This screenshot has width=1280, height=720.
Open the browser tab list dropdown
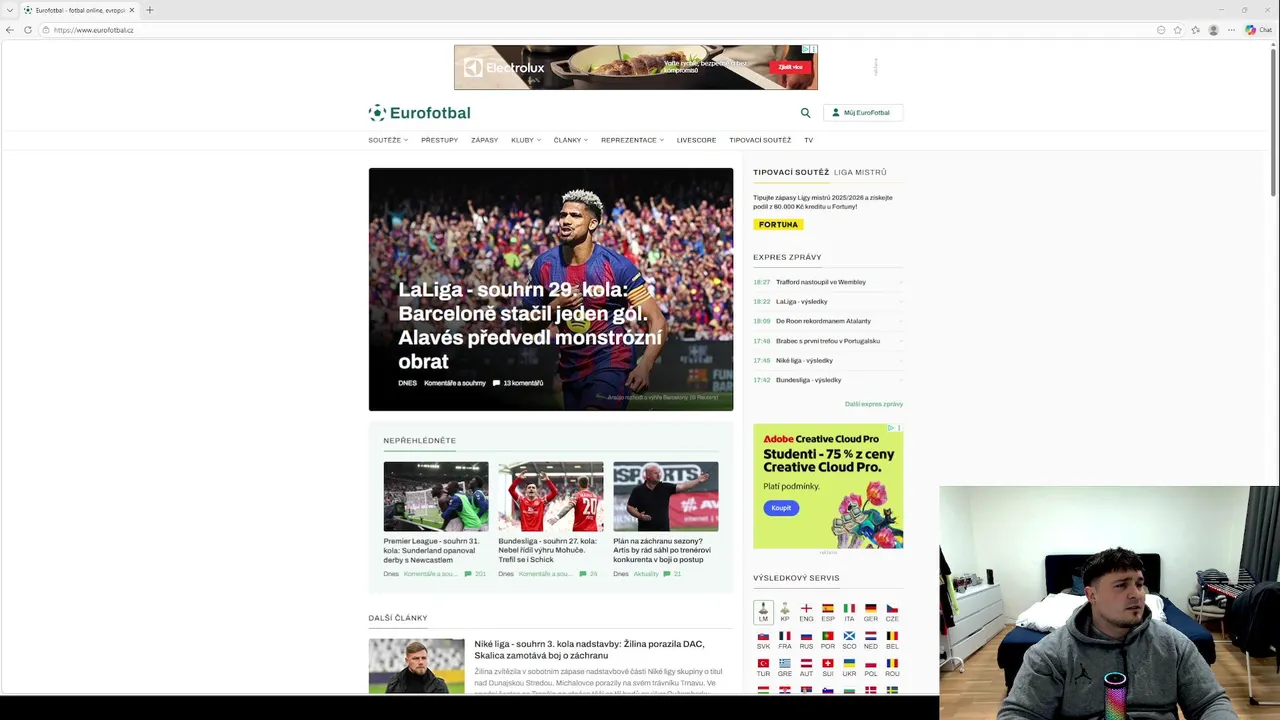[10, 10]
